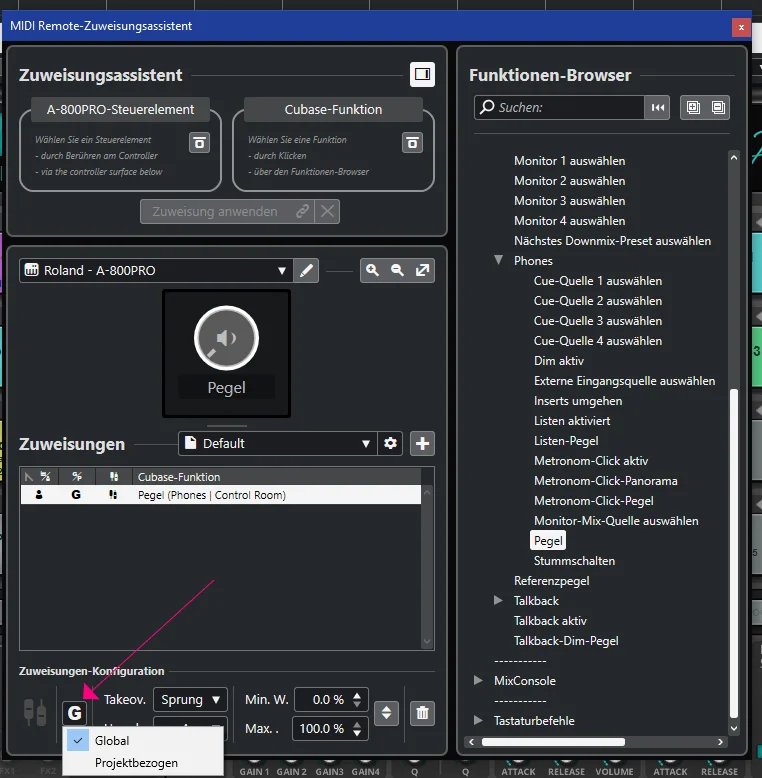Select Talkback aktiv function
The height and width of the screenshot is (778, 762).
tap(550, 621)
